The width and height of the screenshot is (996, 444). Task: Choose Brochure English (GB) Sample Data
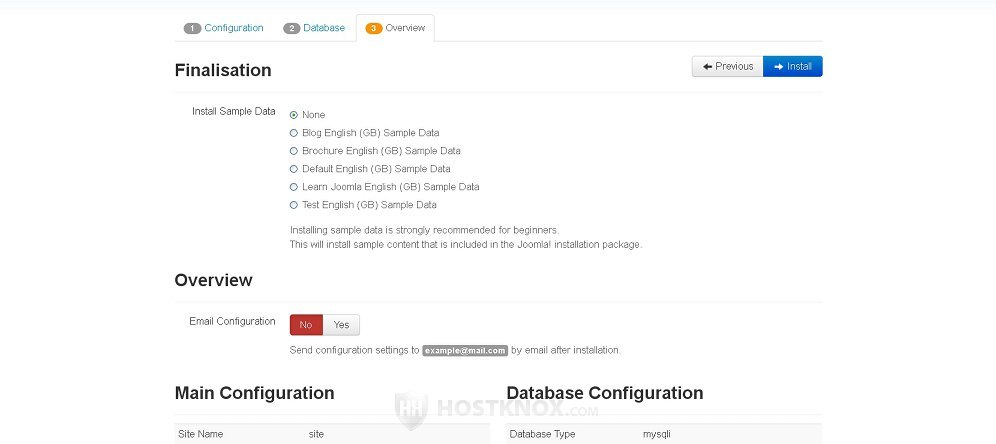click(x=294, y=151)
